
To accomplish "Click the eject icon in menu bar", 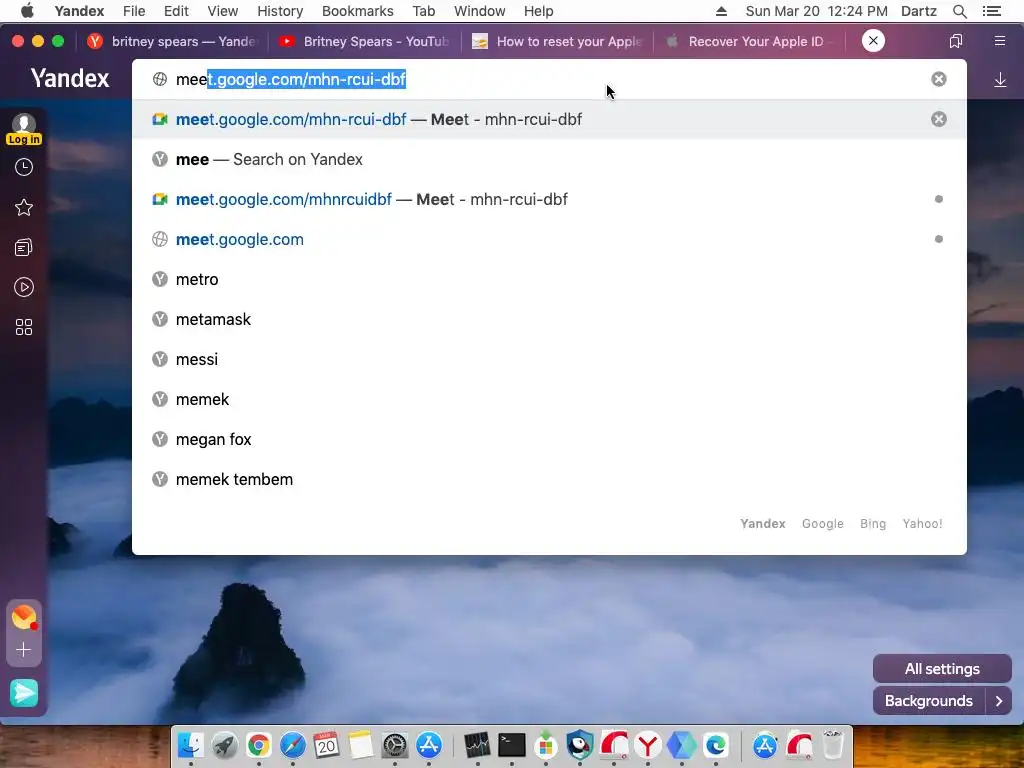I will coord(722,11).
